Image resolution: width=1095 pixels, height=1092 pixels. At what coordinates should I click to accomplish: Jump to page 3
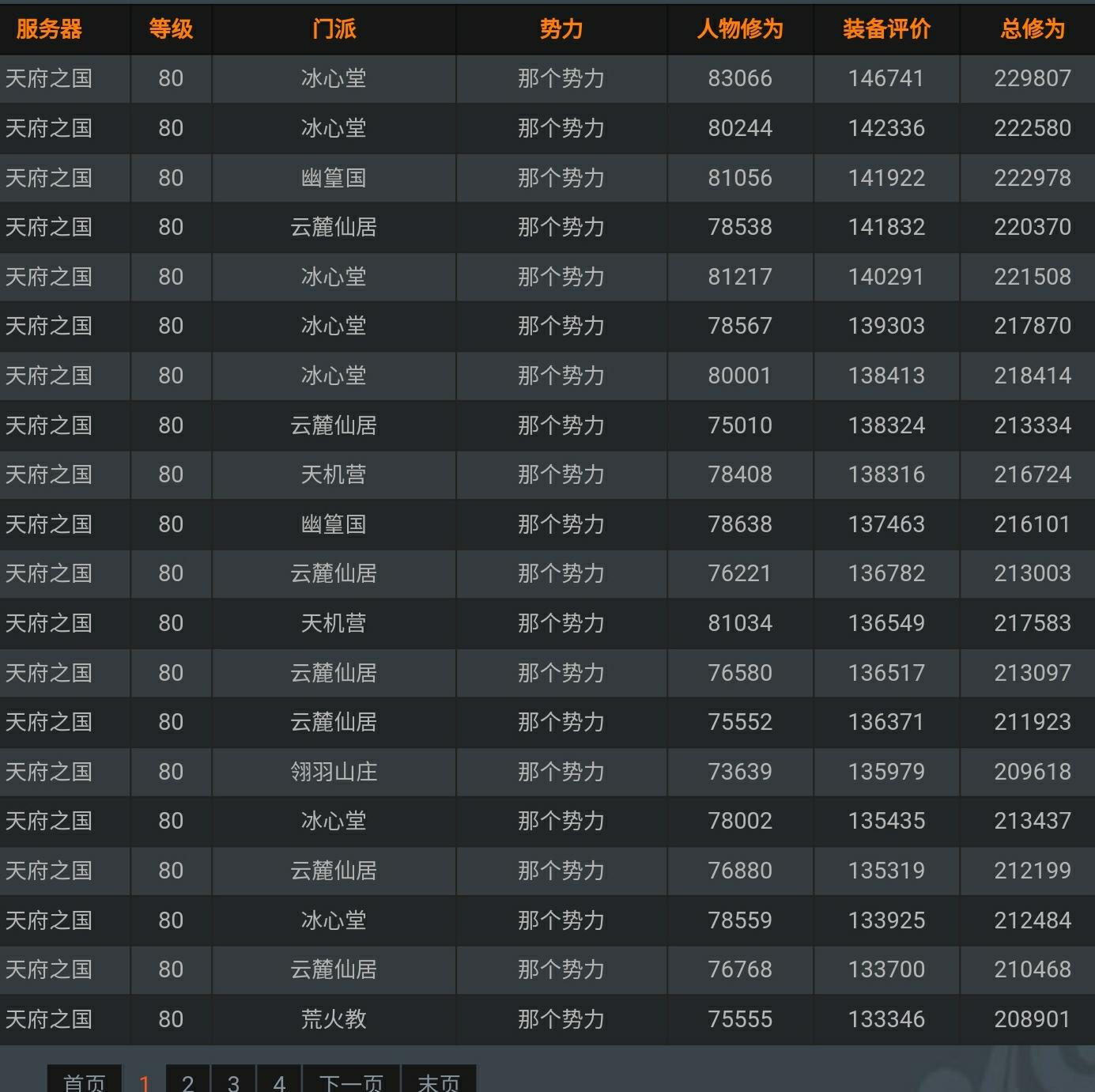[x=233, y=1081]
